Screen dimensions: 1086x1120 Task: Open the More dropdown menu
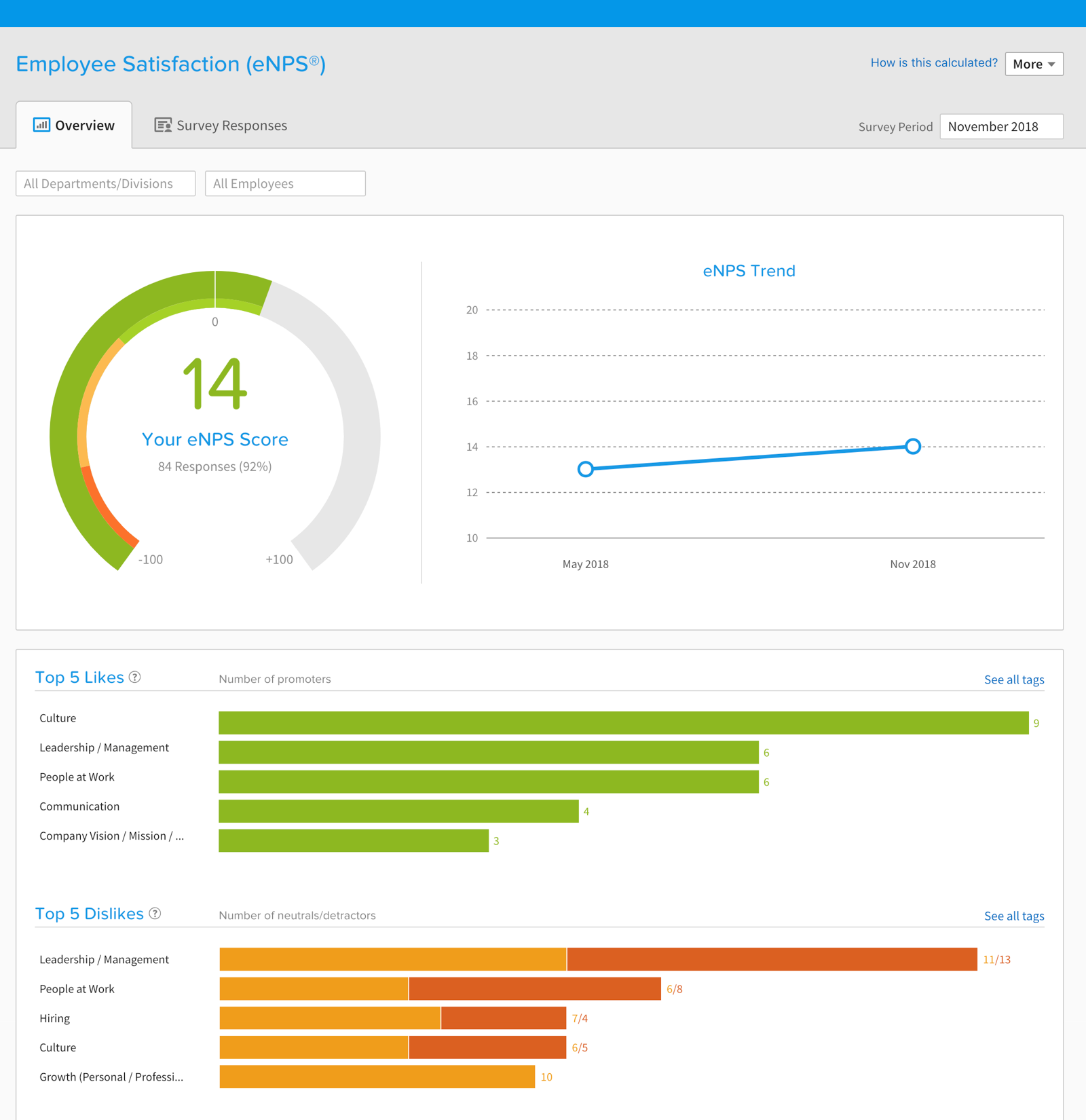pos(1034,64)
